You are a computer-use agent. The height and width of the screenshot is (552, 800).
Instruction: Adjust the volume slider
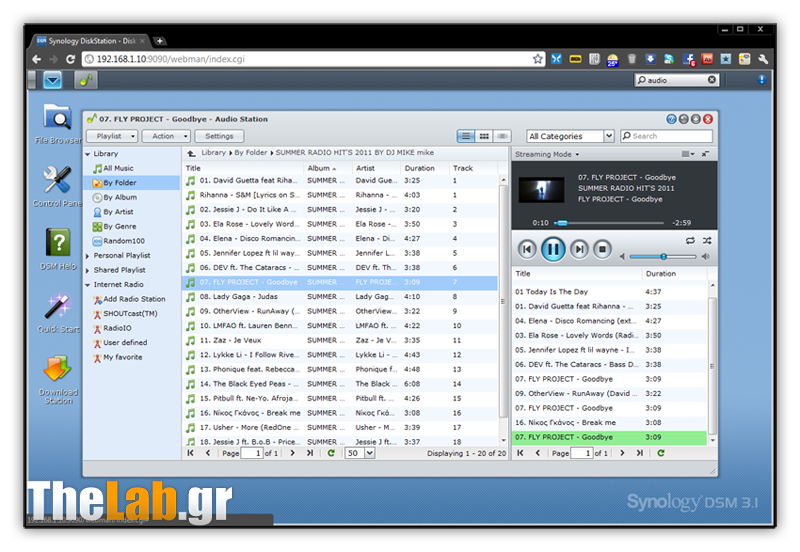663,257
